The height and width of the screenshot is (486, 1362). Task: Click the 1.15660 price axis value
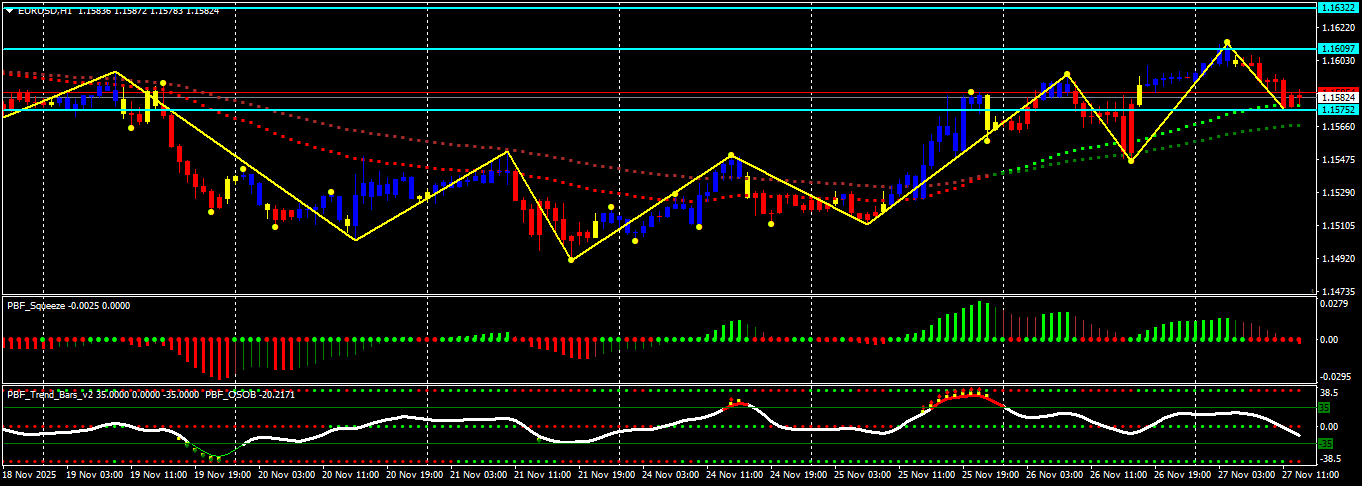(x=1337, y=127)
